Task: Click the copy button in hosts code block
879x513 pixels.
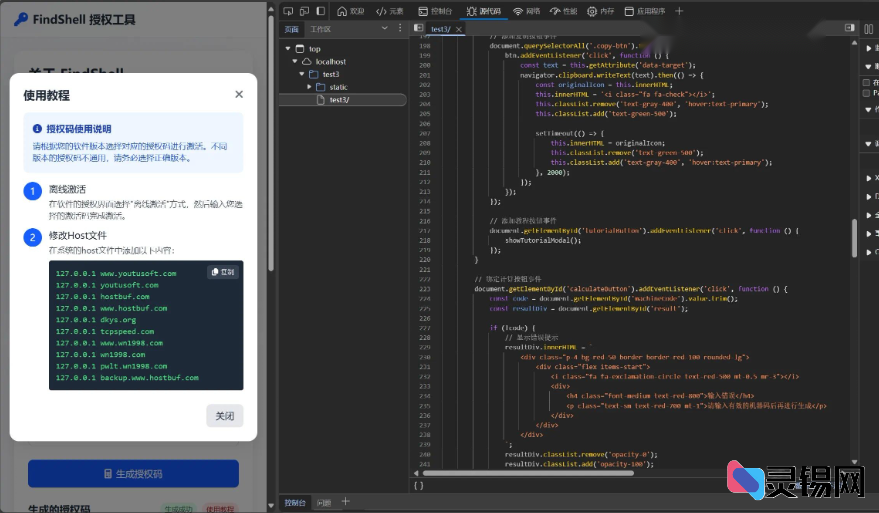Action: coord(222,272)
